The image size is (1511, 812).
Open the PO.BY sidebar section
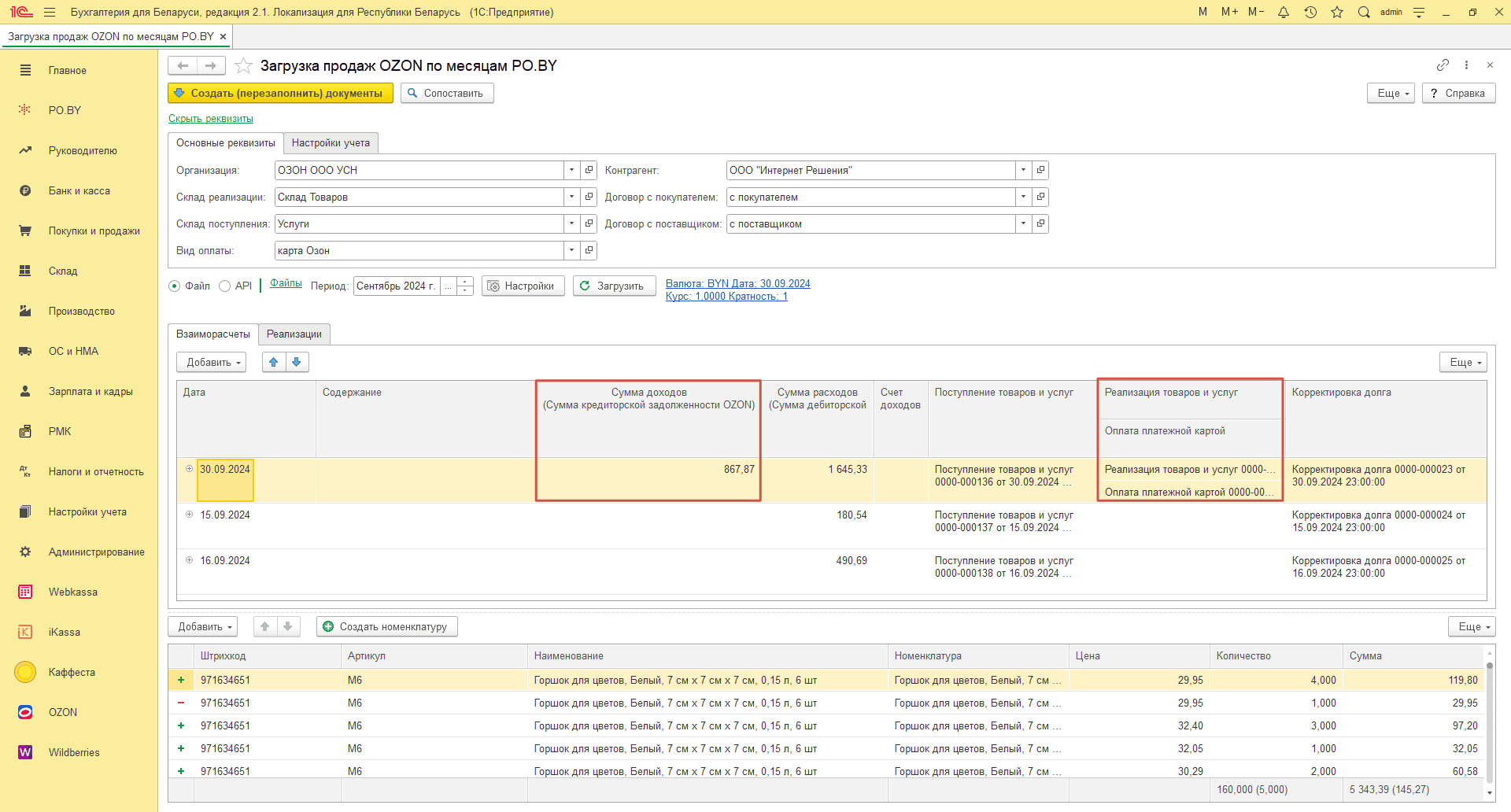65,110
